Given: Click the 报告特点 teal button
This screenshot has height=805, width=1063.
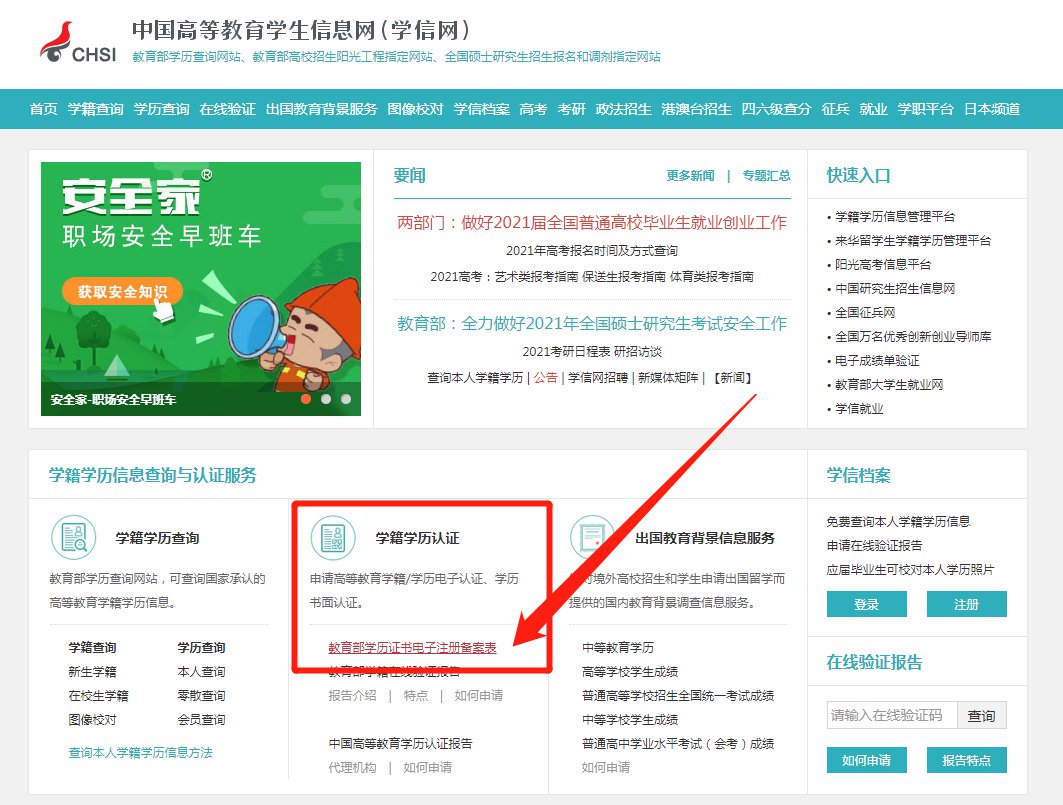Looking at the screenshot, I should point(966,760).
